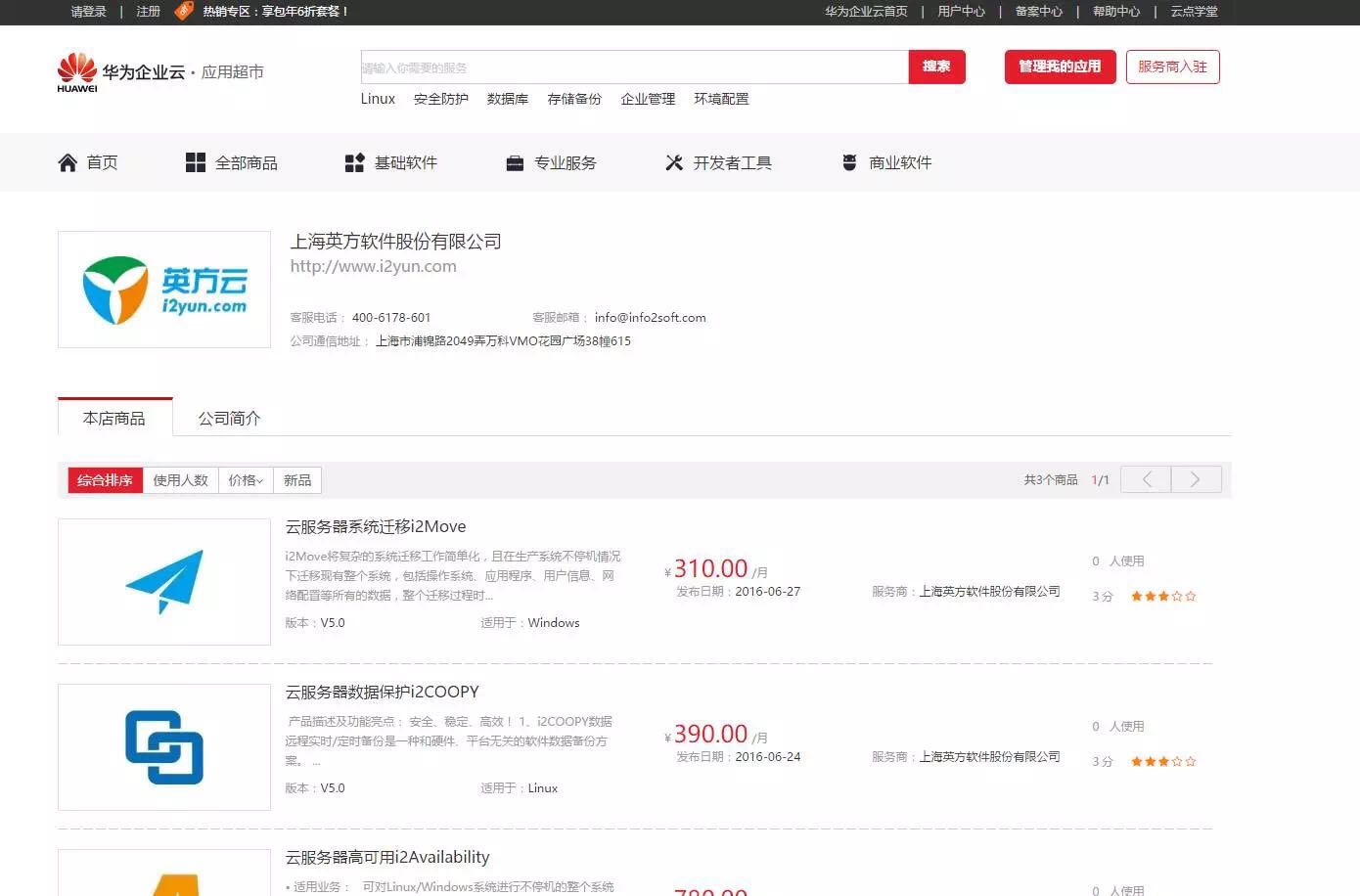Open 专业服务 navigation menu item
The image size is (1360, 896).
(x=551, y=162)
